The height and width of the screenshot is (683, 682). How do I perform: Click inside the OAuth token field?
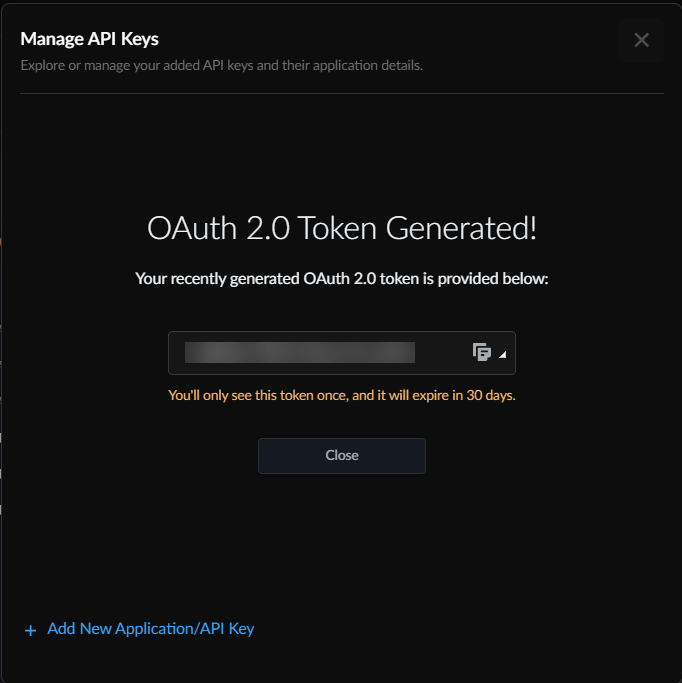[440, 353]
